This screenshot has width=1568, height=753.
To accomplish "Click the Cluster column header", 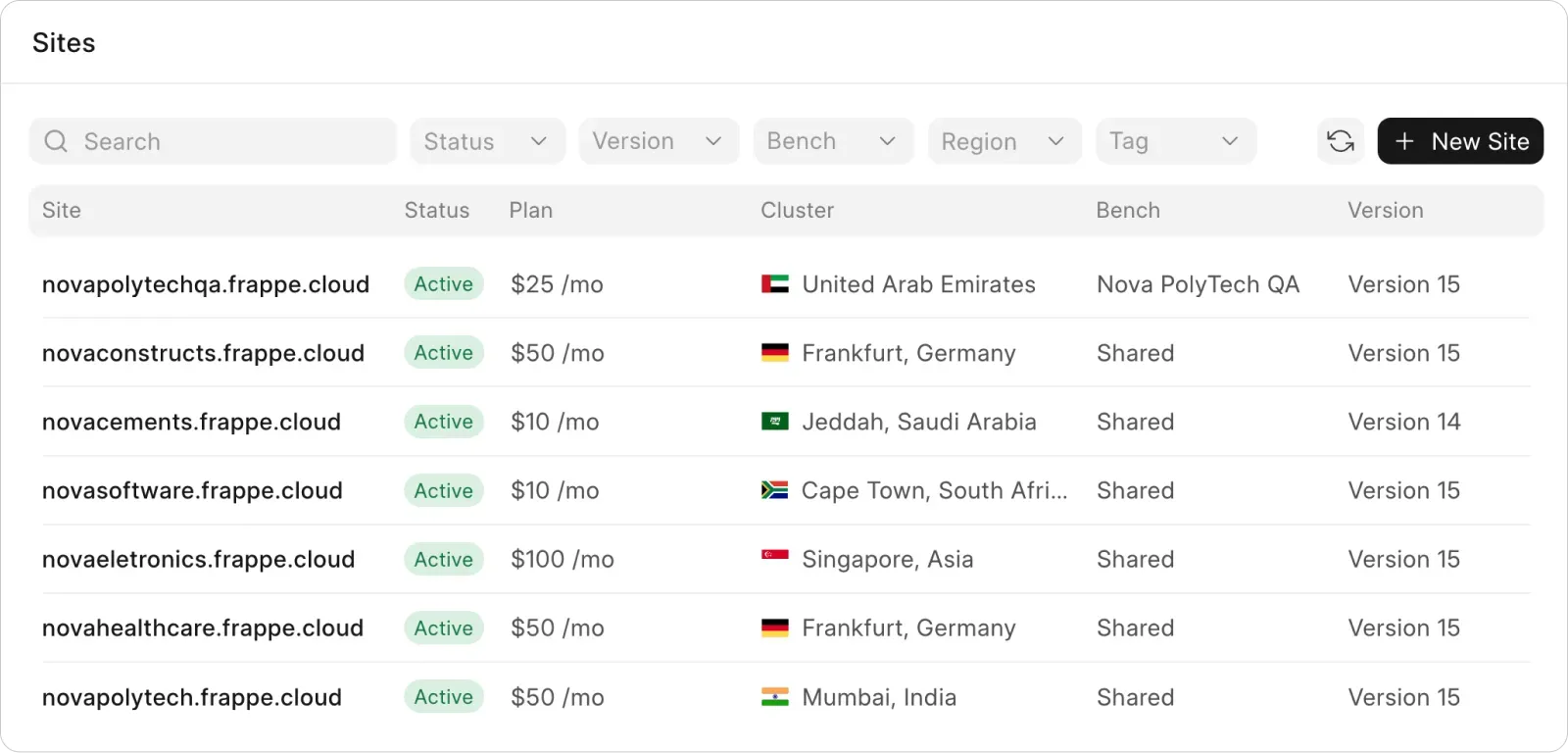I will point(798,210).
